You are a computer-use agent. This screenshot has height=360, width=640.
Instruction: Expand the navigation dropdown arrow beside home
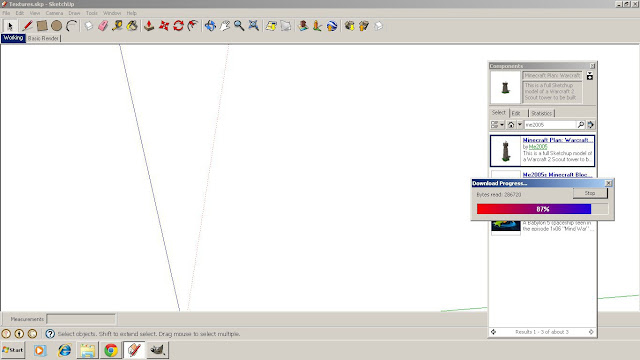[x=520, y=125]
